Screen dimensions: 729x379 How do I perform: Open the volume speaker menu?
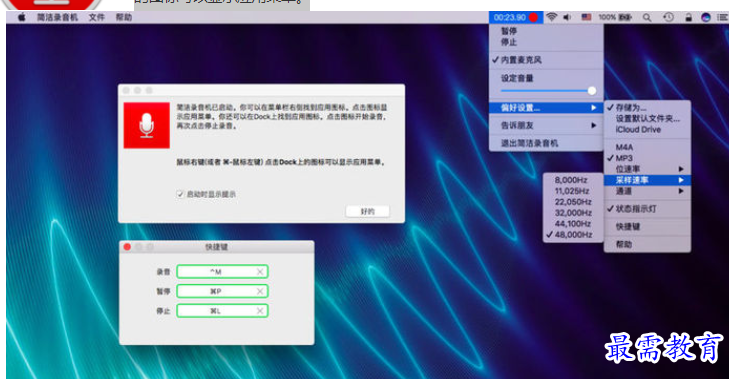pos(567,17)
